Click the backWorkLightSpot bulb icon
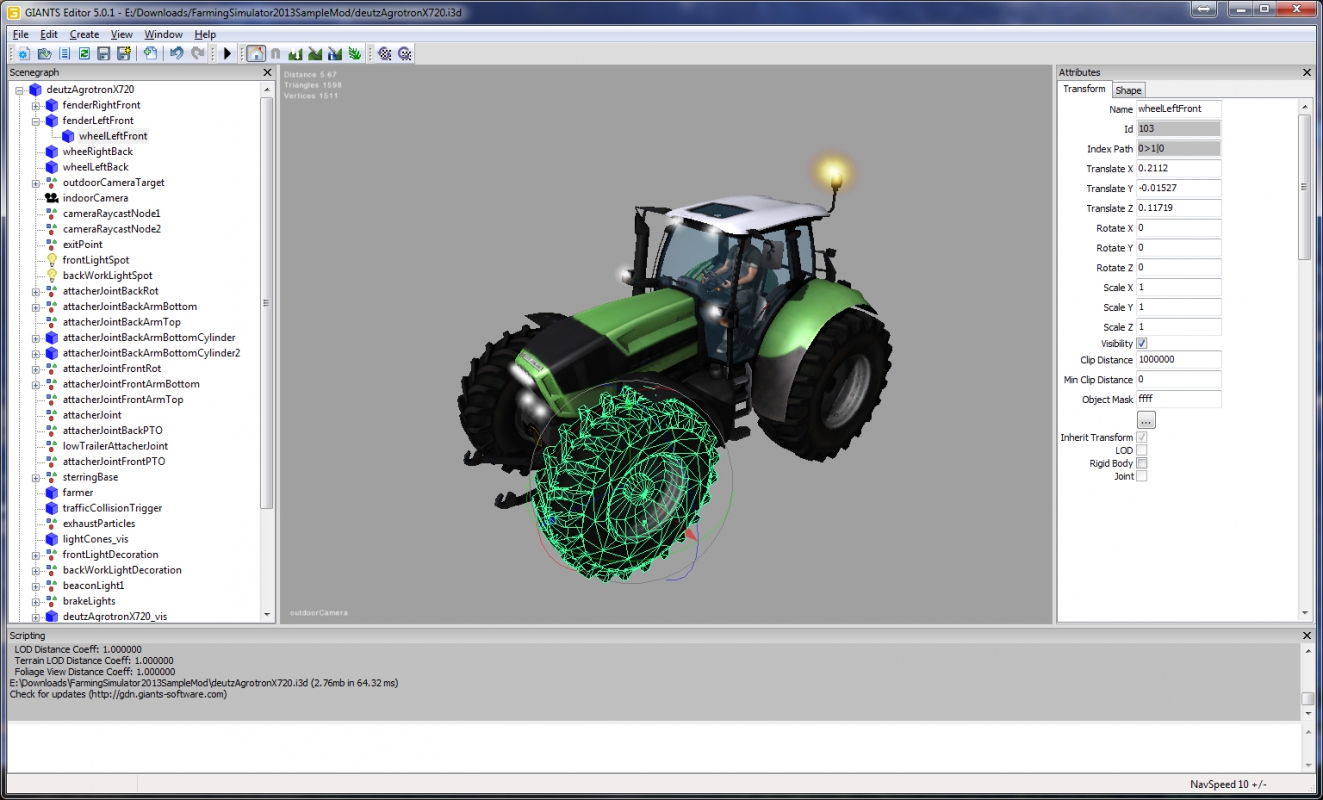1323x800 pixels. (x=51, y=275)
